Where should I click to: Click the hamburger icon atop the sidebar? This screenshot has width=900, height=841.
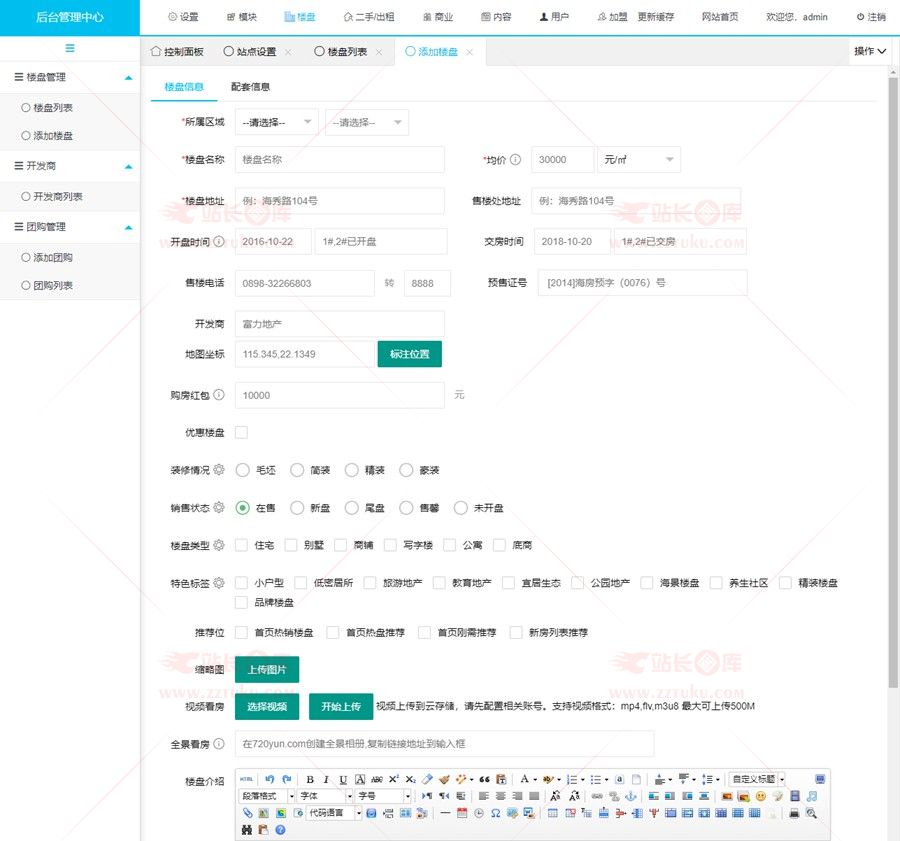pos(70,48)
